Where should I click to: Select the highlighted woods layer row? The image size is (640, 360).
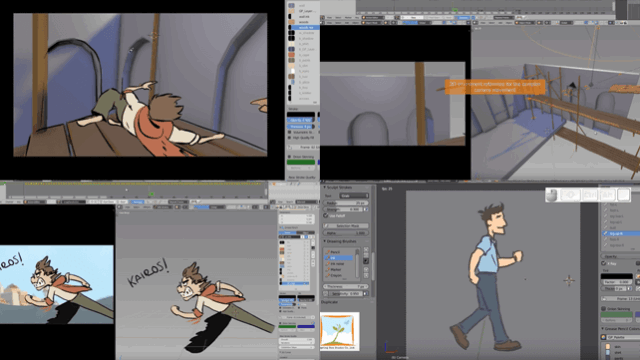[x=304, y=27]
